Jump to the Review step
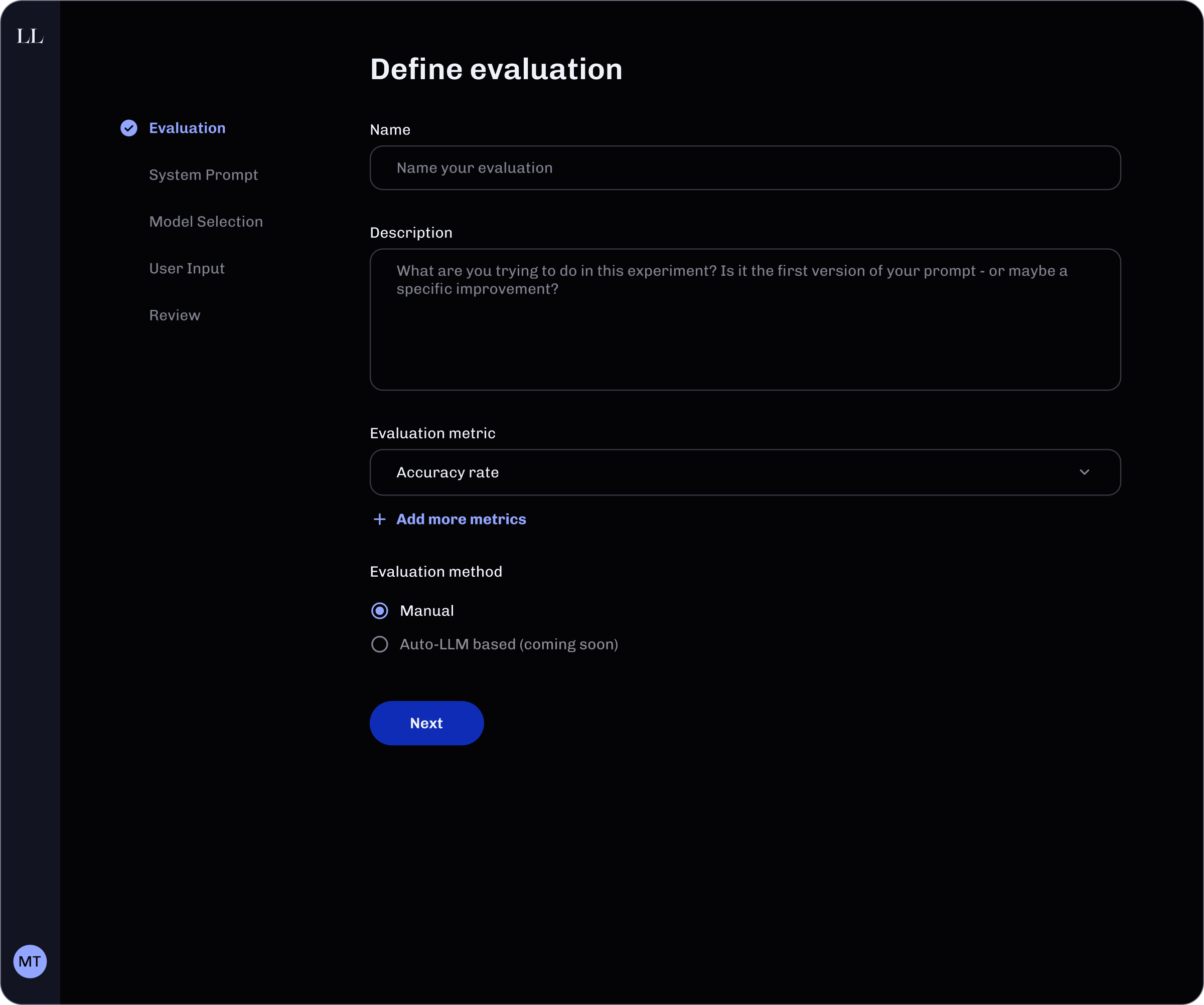 [x=174, y=315]
